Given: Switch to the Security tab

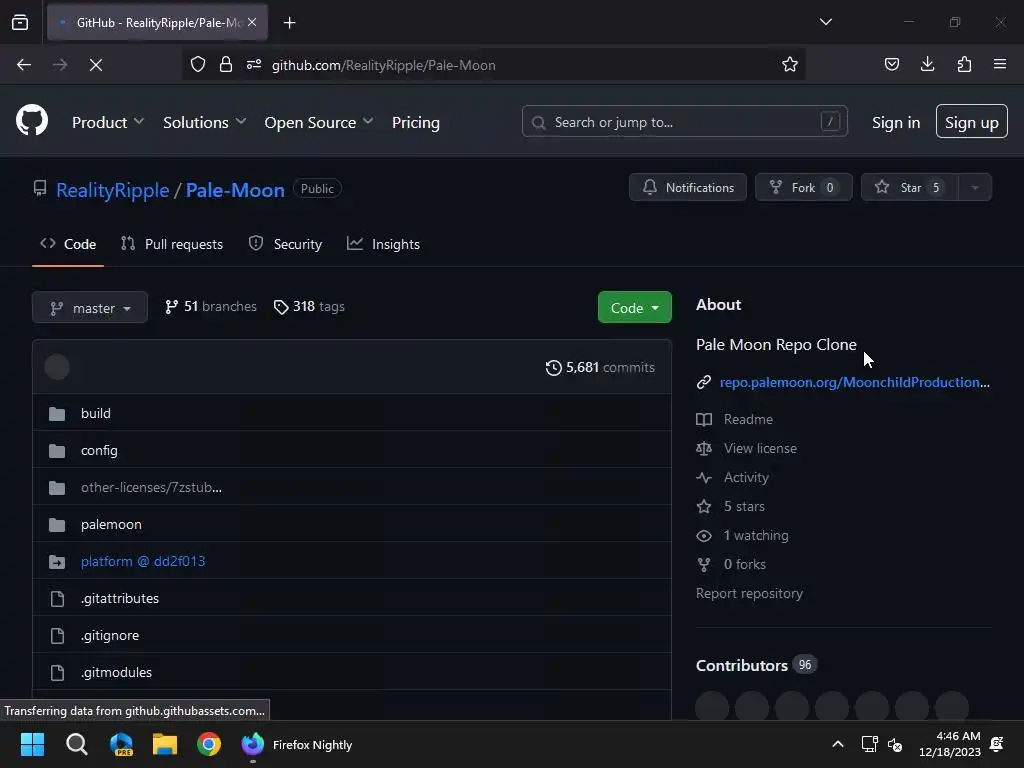Looking at the screenshot, I should point(285,244).
